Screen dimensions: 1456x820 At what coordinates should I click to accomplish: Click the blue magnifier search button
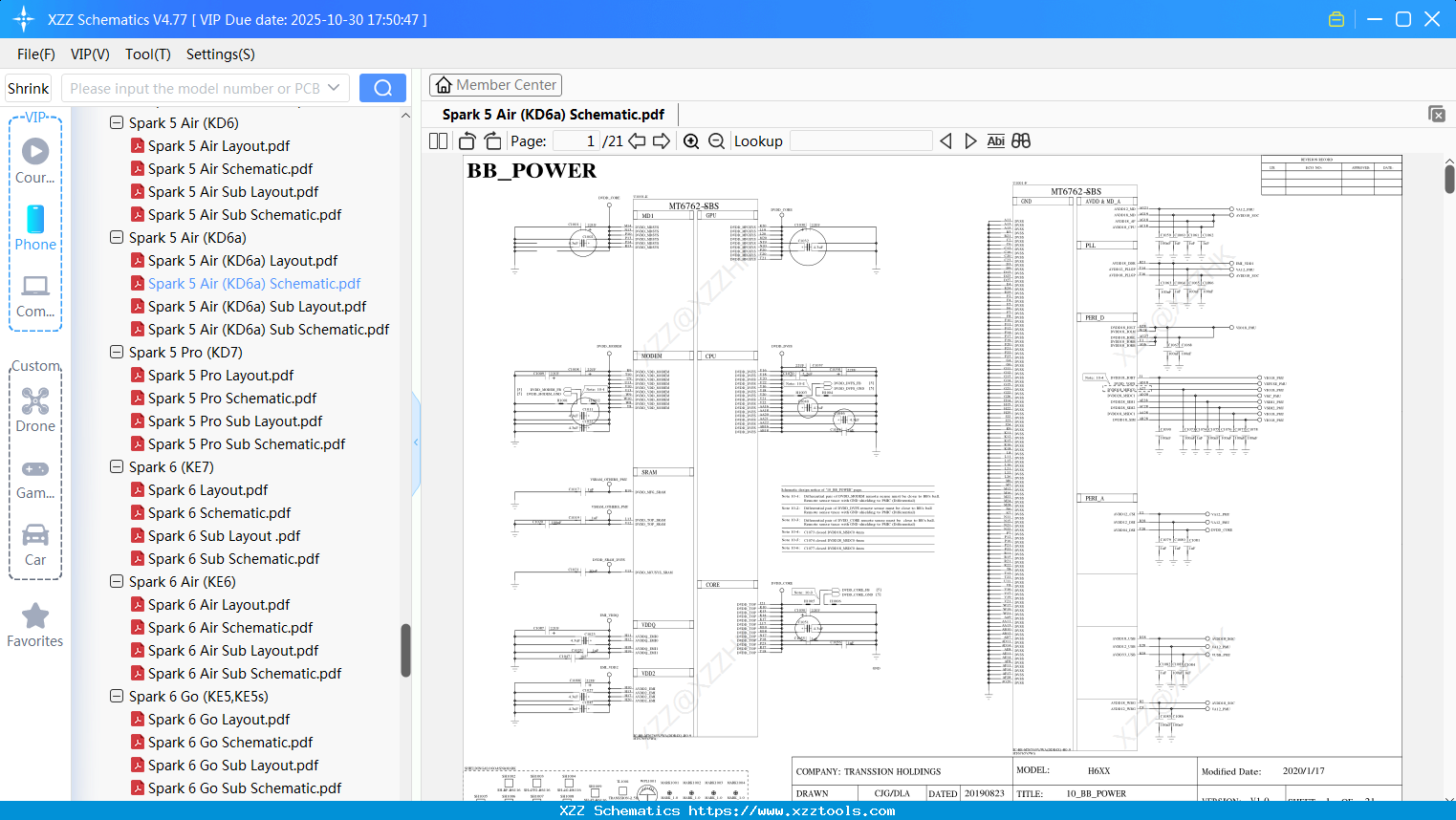pos(382,87)
